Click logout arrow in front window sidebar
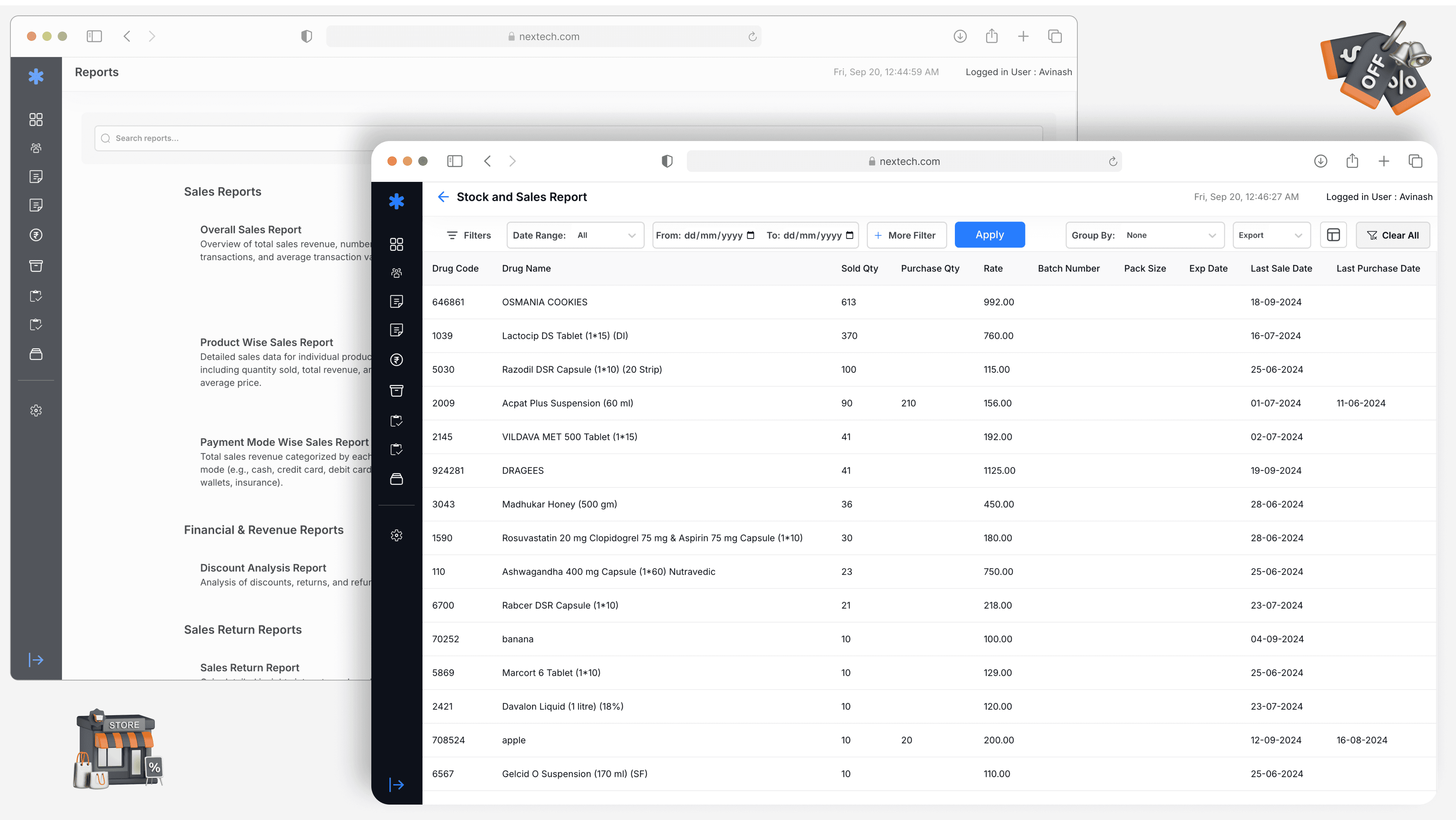Viewport: 1456px width, 820px height. click(x=396, y=785)
